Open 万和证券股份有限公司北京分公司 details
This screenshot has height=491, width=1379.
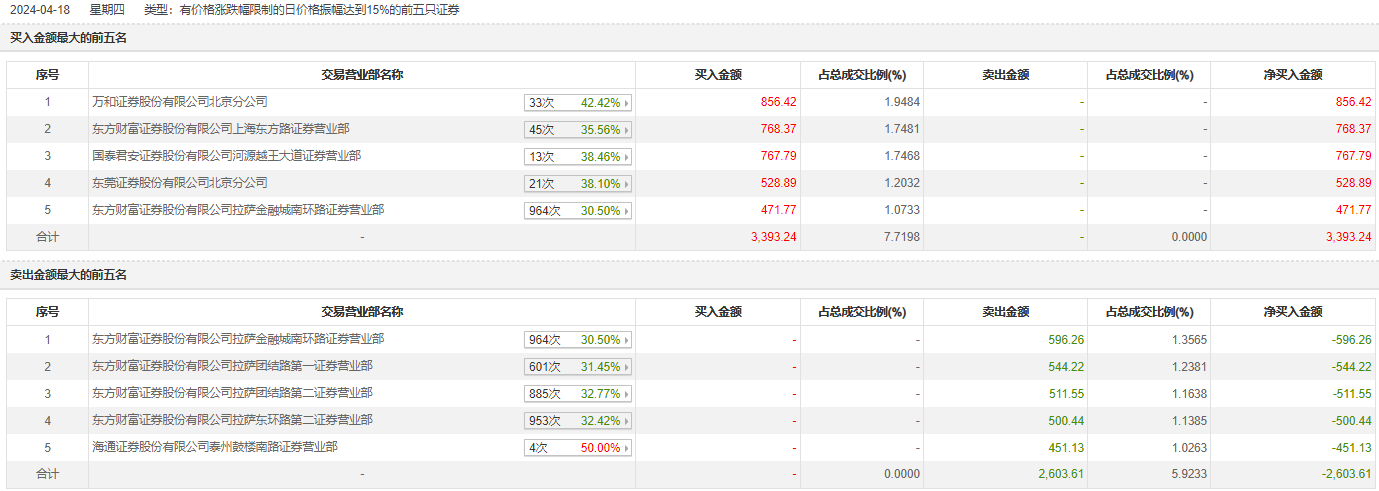(x=180, y=102)
